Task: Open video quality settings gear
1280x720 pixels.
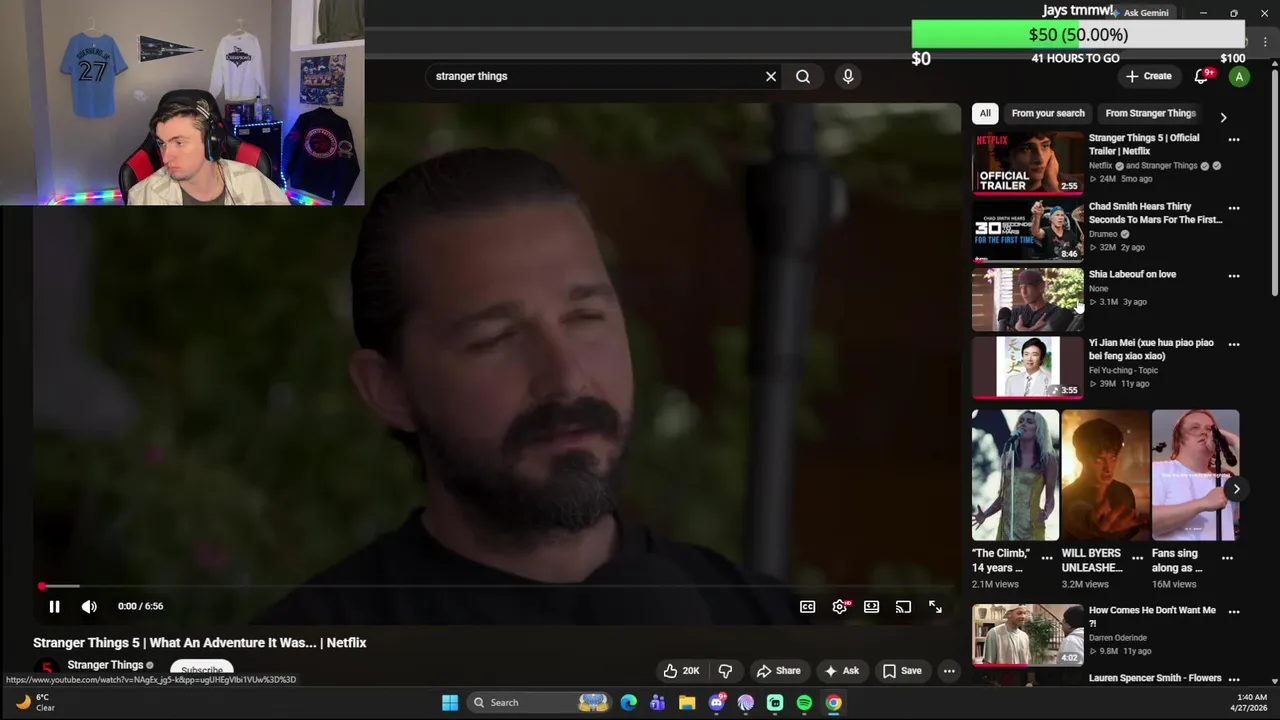Action: (840, 607)
